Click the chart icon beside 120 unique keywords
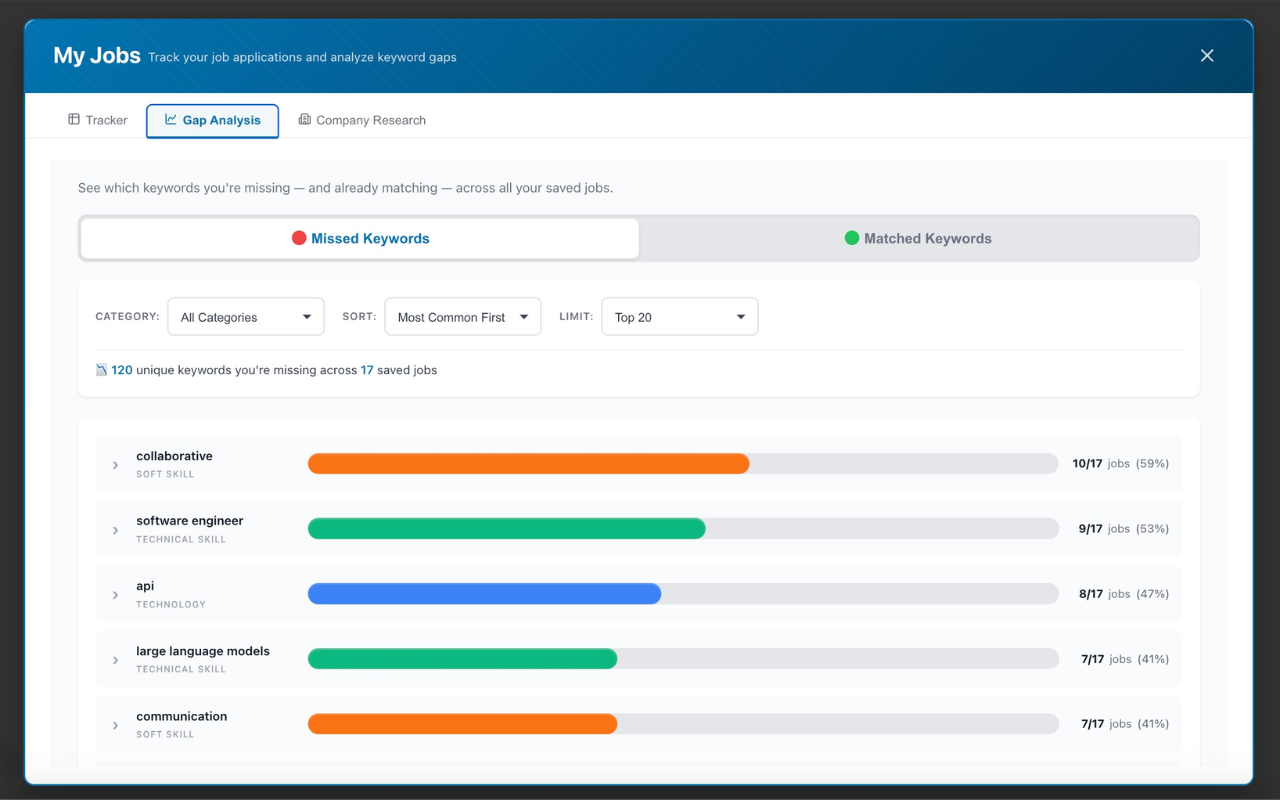 coord(101,370)
